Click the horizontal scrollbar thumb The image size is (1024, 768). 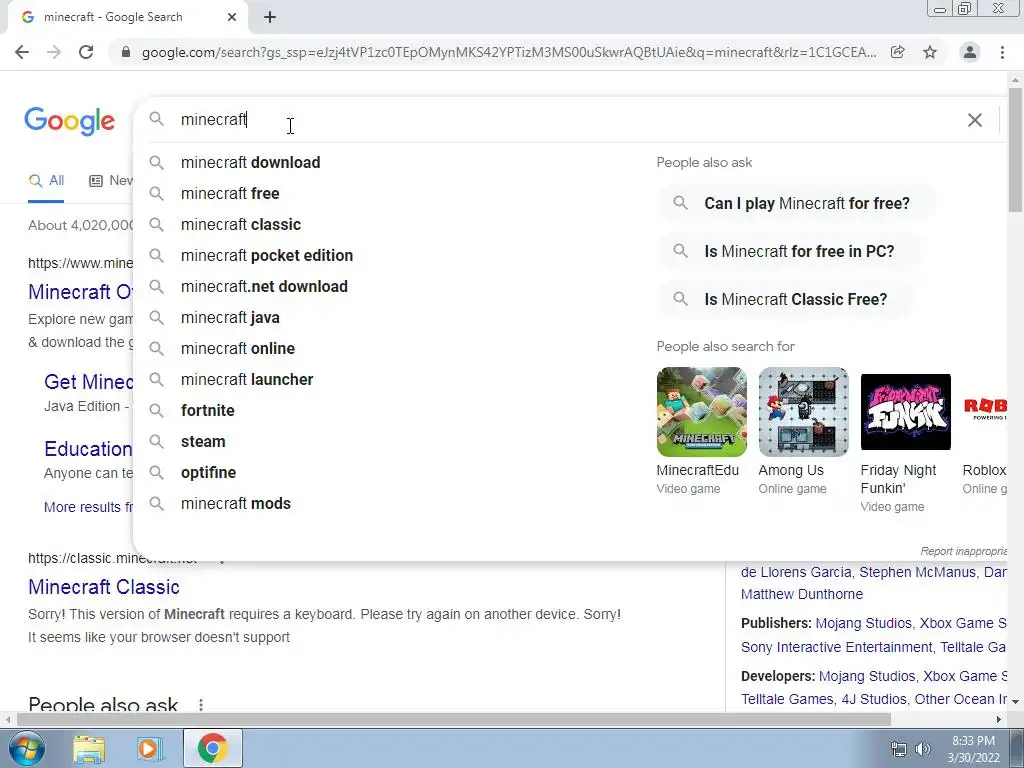pyautogui.click(x=454, y=719)
